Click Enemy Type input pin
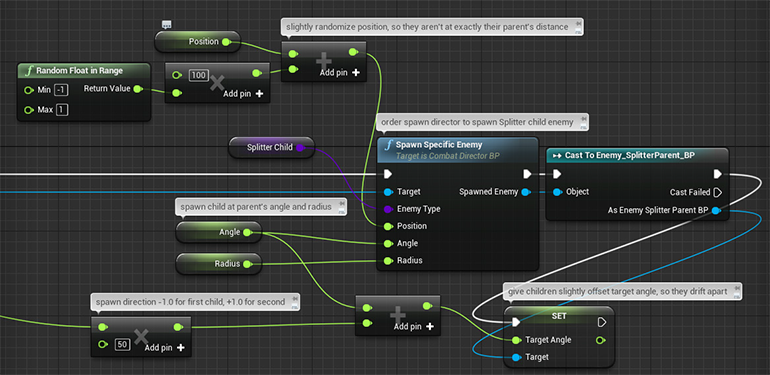 pyautogui.click(x=388, y=209)
